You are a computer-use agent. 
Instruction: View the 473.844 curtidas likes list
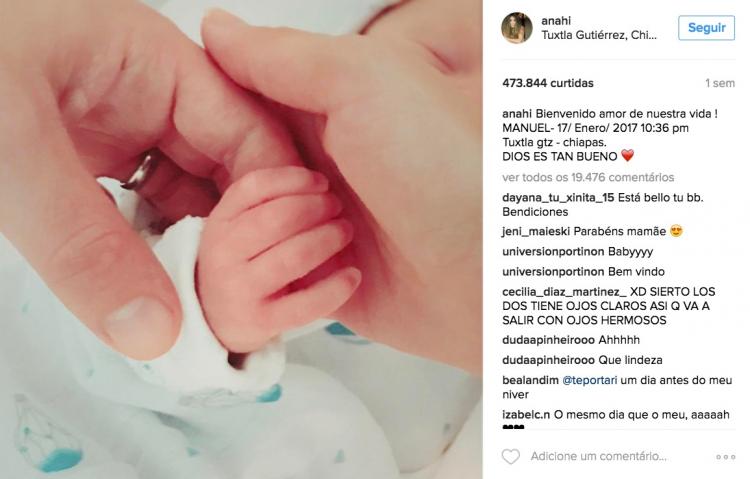pos(548,83)
